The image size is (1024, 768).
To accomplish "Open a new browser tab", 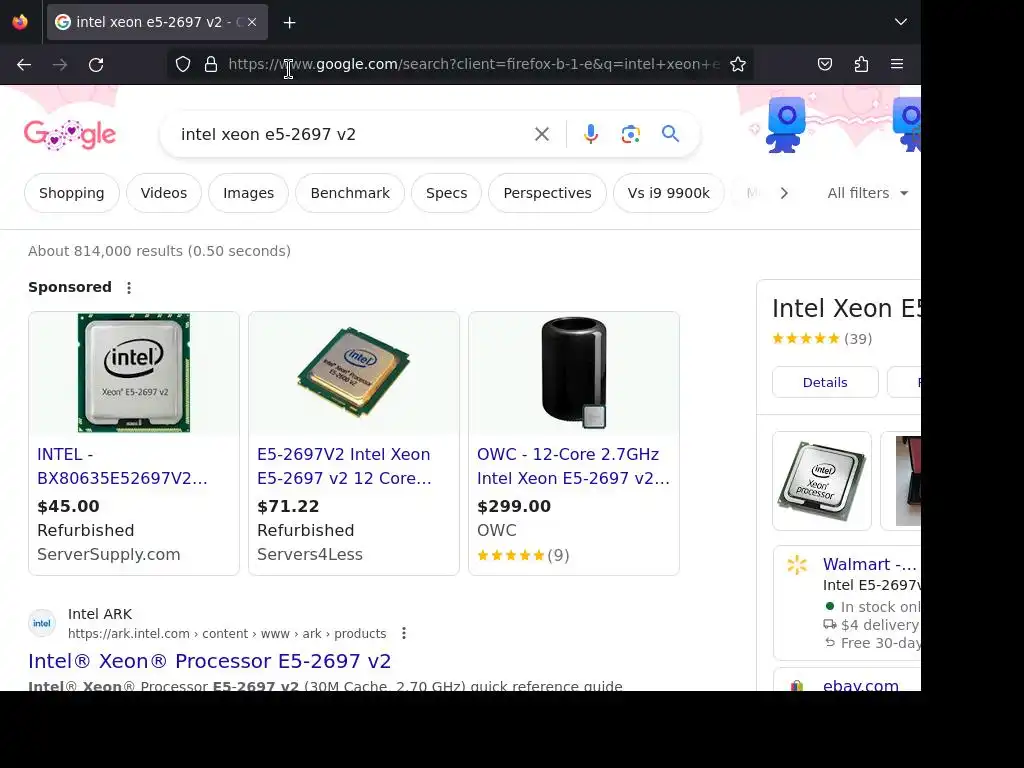I will pos(289,23).
